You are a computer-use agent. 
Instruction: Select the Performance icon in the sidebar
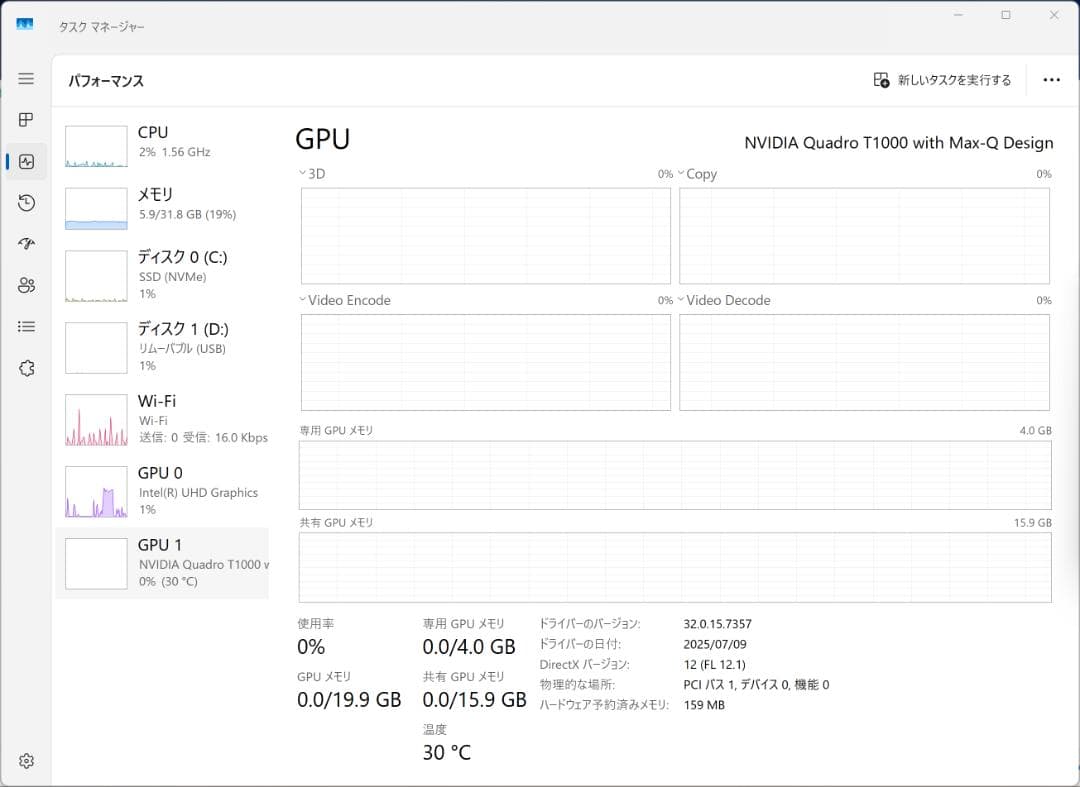26,161
